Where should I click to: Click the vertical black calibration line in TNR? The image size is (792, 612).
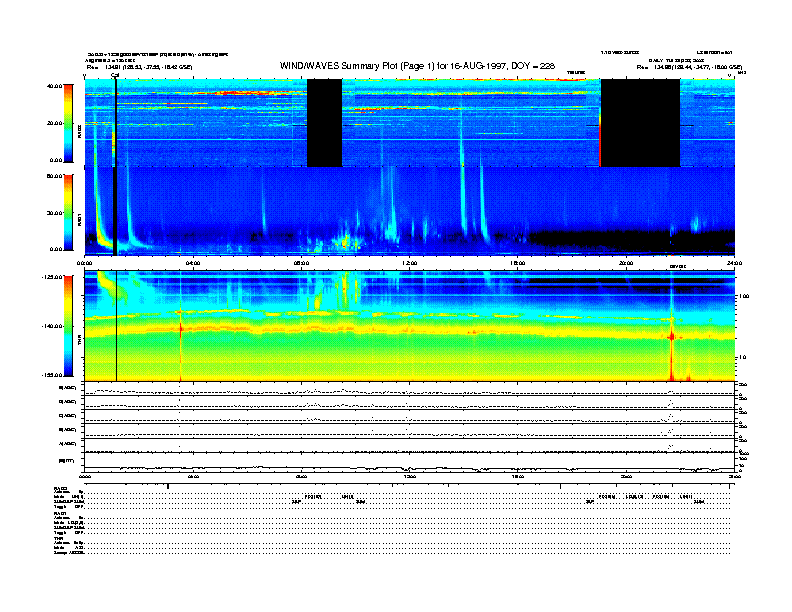(117, 326)
